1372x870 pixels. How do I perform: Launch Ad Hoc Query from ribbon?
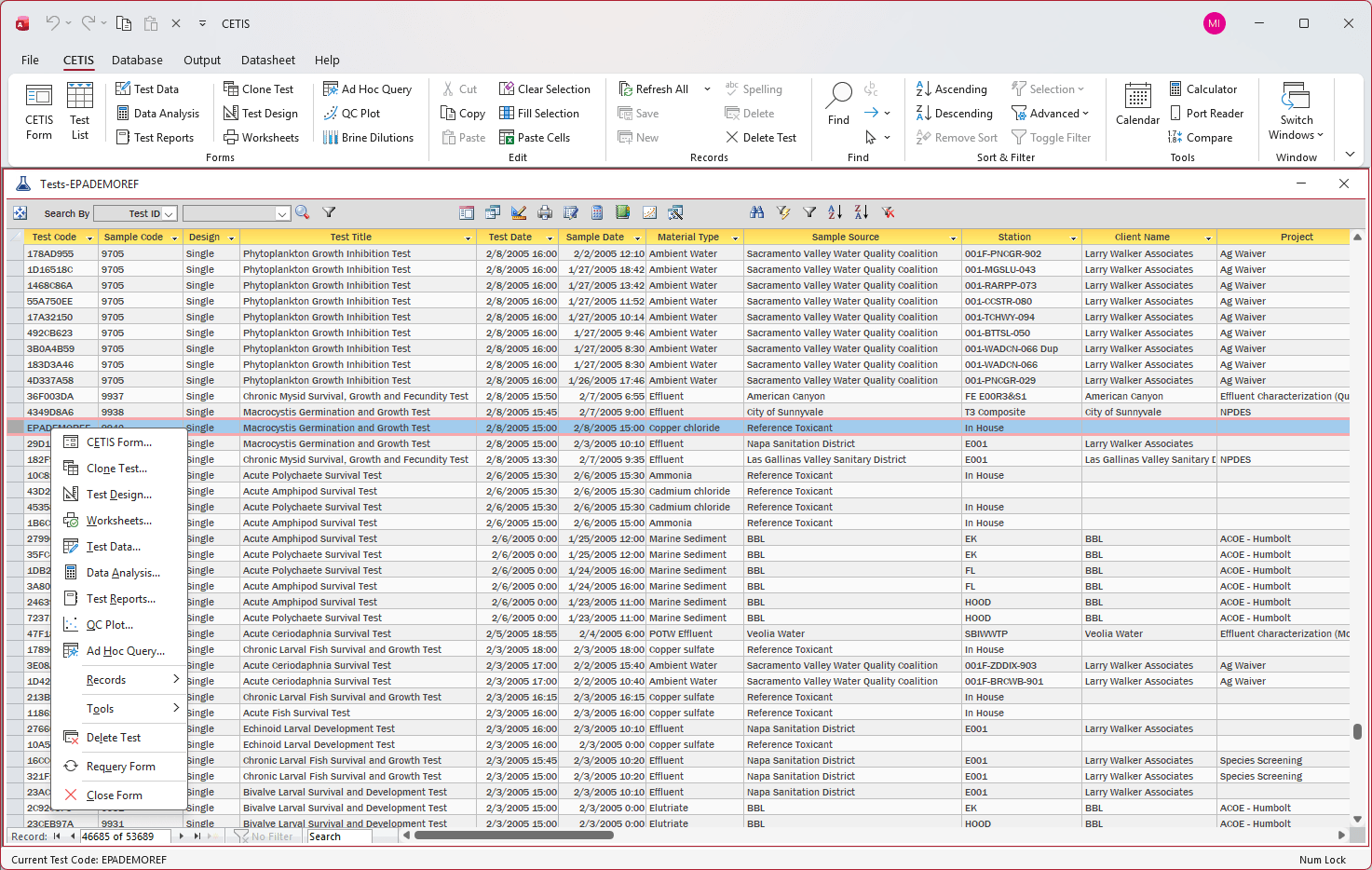pyautogui.click(x=367, y=89)
